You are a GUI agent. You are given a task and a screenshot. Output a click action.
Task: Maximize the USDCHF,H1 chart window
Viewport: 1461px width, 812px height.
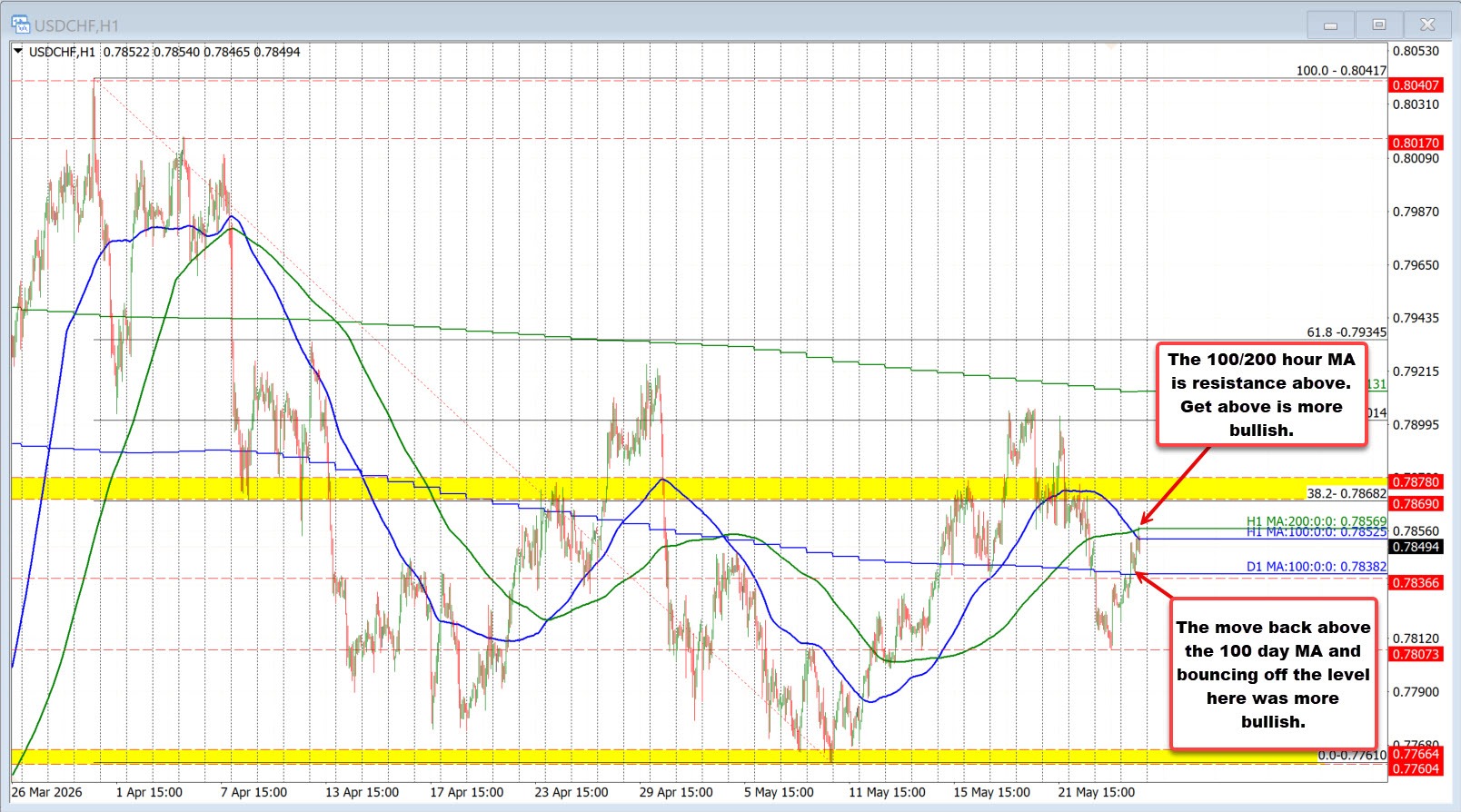click(1378, 25)
